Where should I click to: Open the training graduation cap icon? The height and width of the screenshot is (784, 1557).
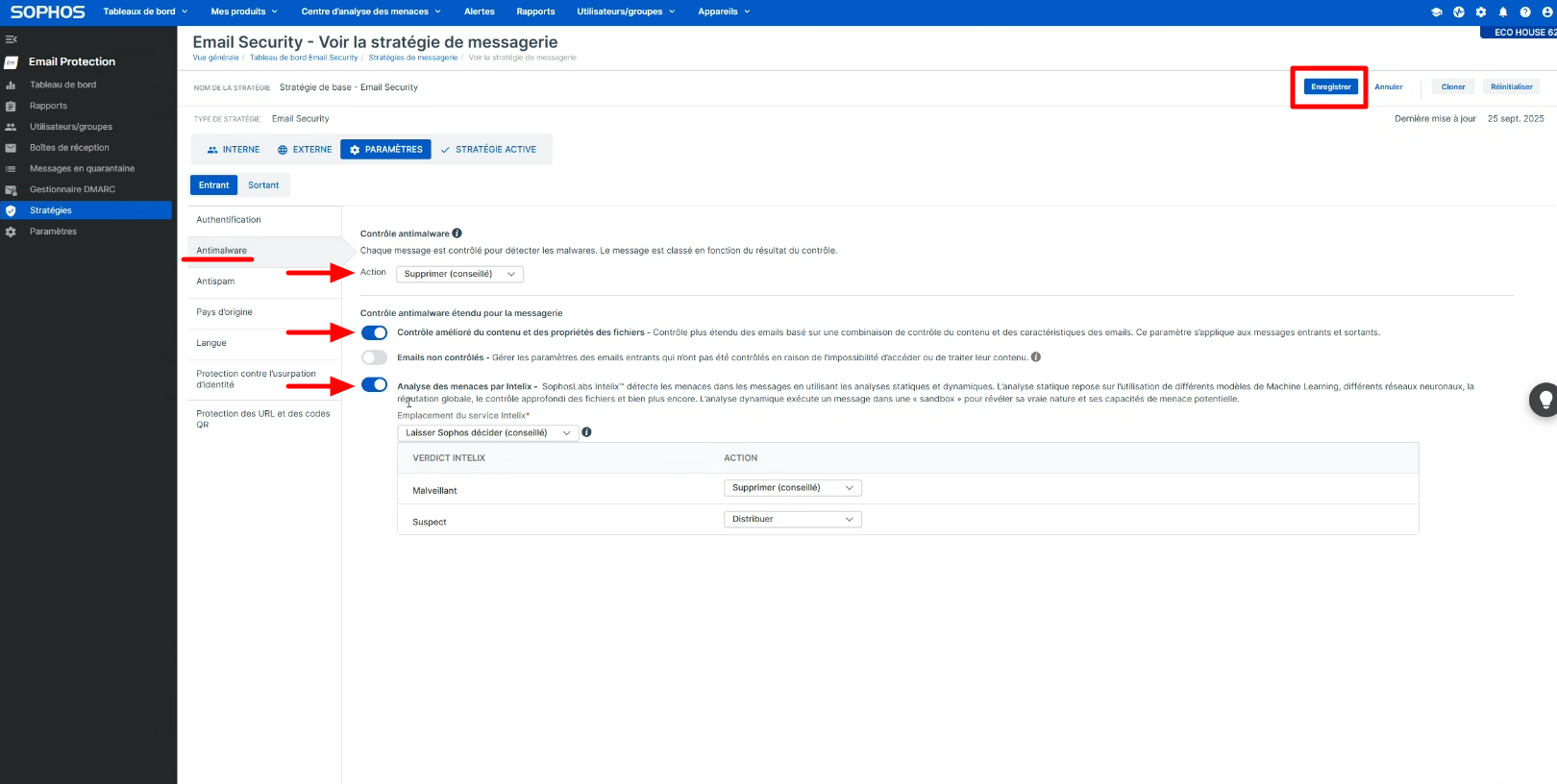[x=1437, y=12]
